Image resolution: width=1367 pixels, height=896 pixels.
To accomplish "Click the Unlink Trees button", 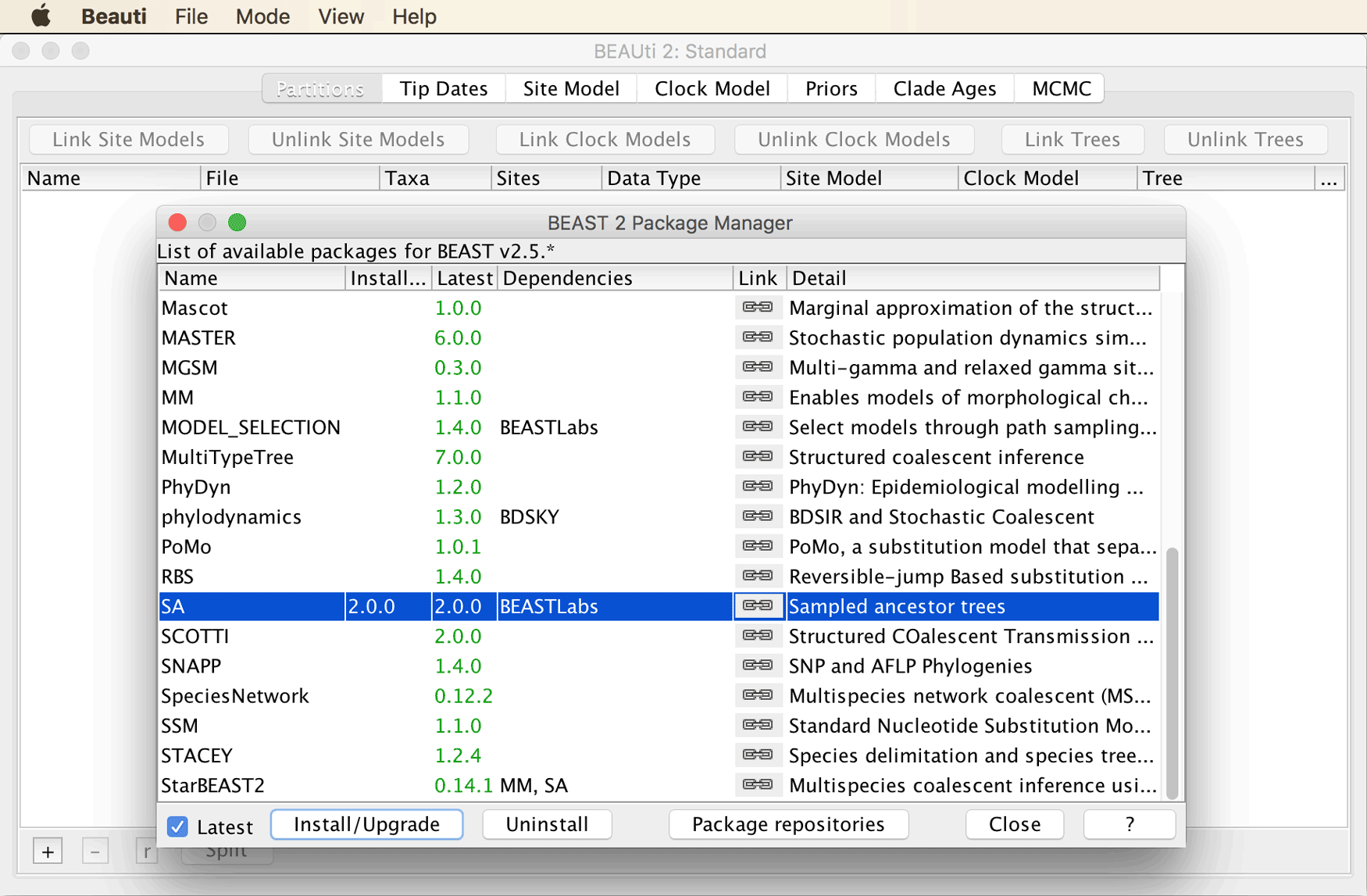I will (x=1245, y=139).
